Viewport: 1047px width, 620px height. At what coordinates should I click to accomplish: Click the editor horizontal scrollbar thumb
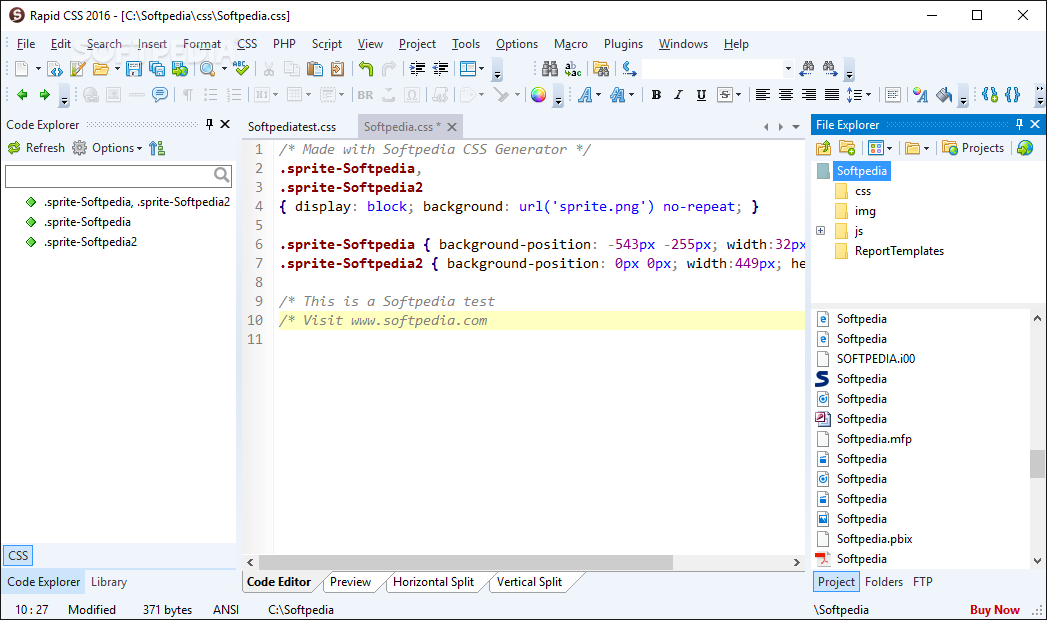[x=465, y=562]
